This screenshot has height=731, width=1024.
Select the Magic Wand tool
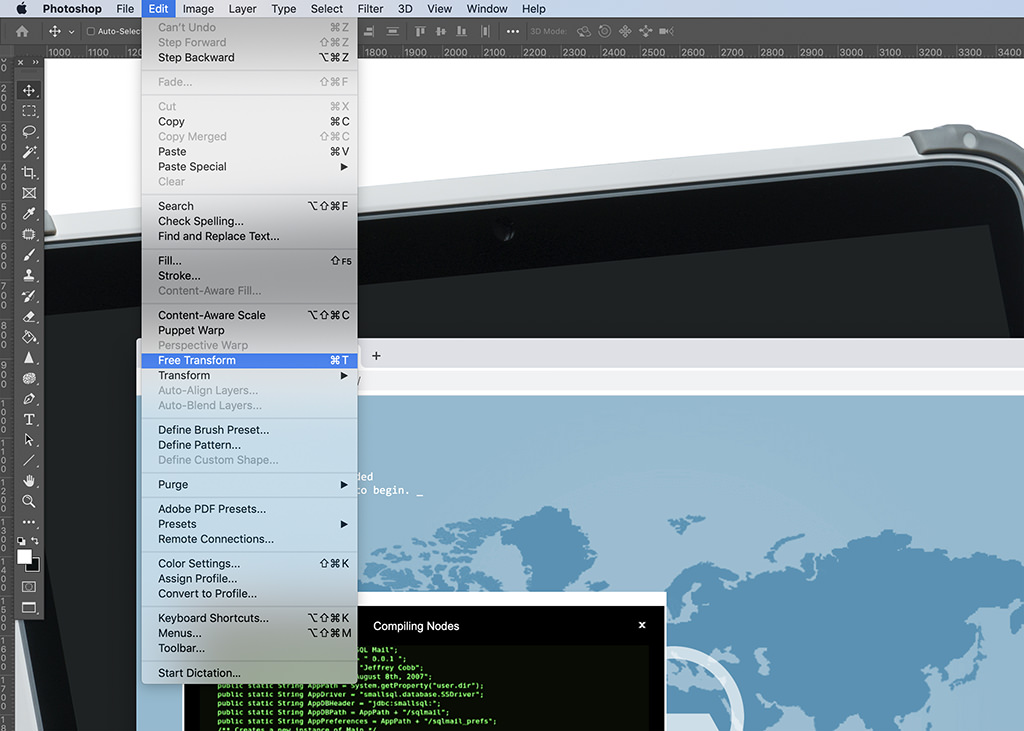click(x=29, y=152)
